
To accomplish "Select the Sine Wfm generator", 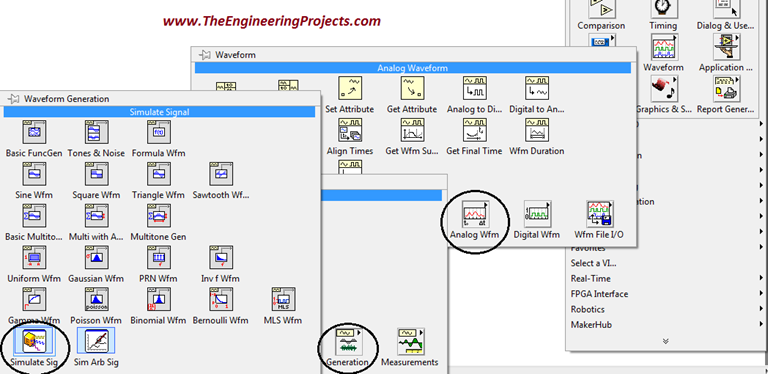I will (34, 174).
